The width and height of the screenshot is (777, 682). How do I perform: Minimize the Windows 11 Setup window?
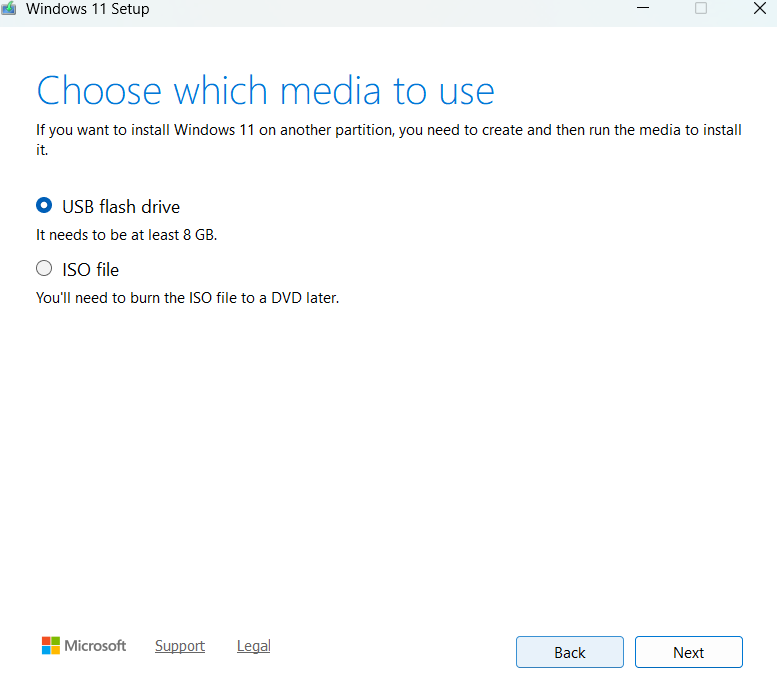point(643,8)
